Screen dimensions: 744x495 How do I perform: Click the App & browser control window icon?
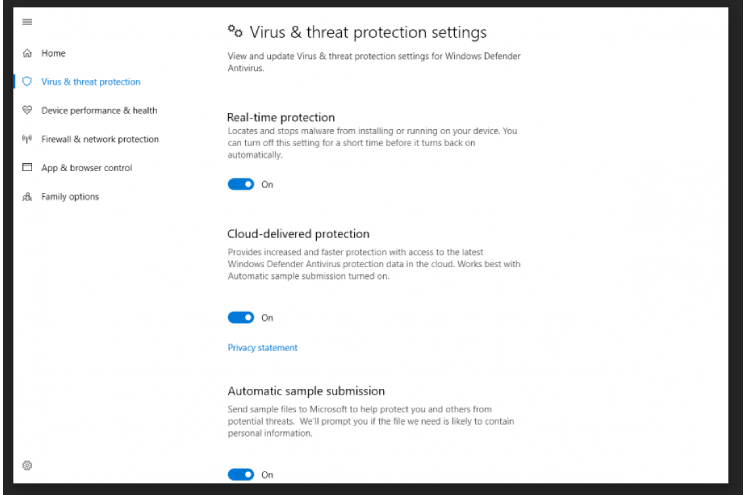point(26,168)
